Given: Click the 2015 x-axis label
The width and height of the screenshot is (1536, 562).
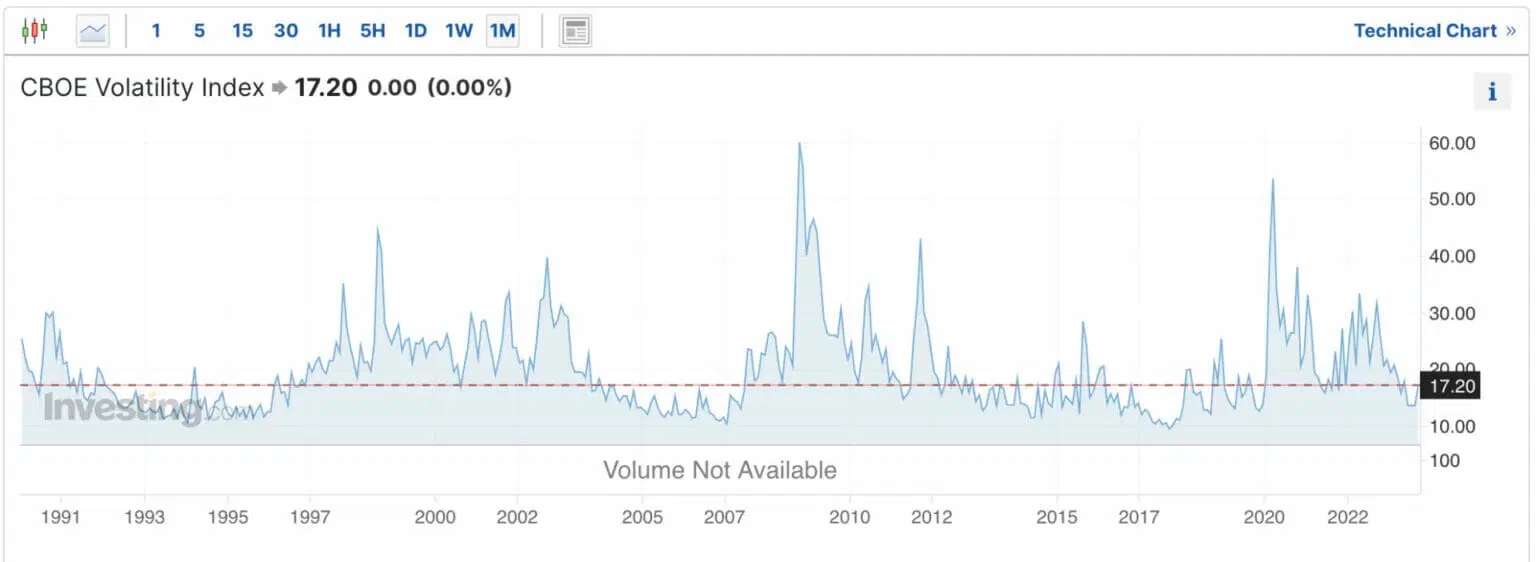Looking at the screenshot, I should [1057, 517].
